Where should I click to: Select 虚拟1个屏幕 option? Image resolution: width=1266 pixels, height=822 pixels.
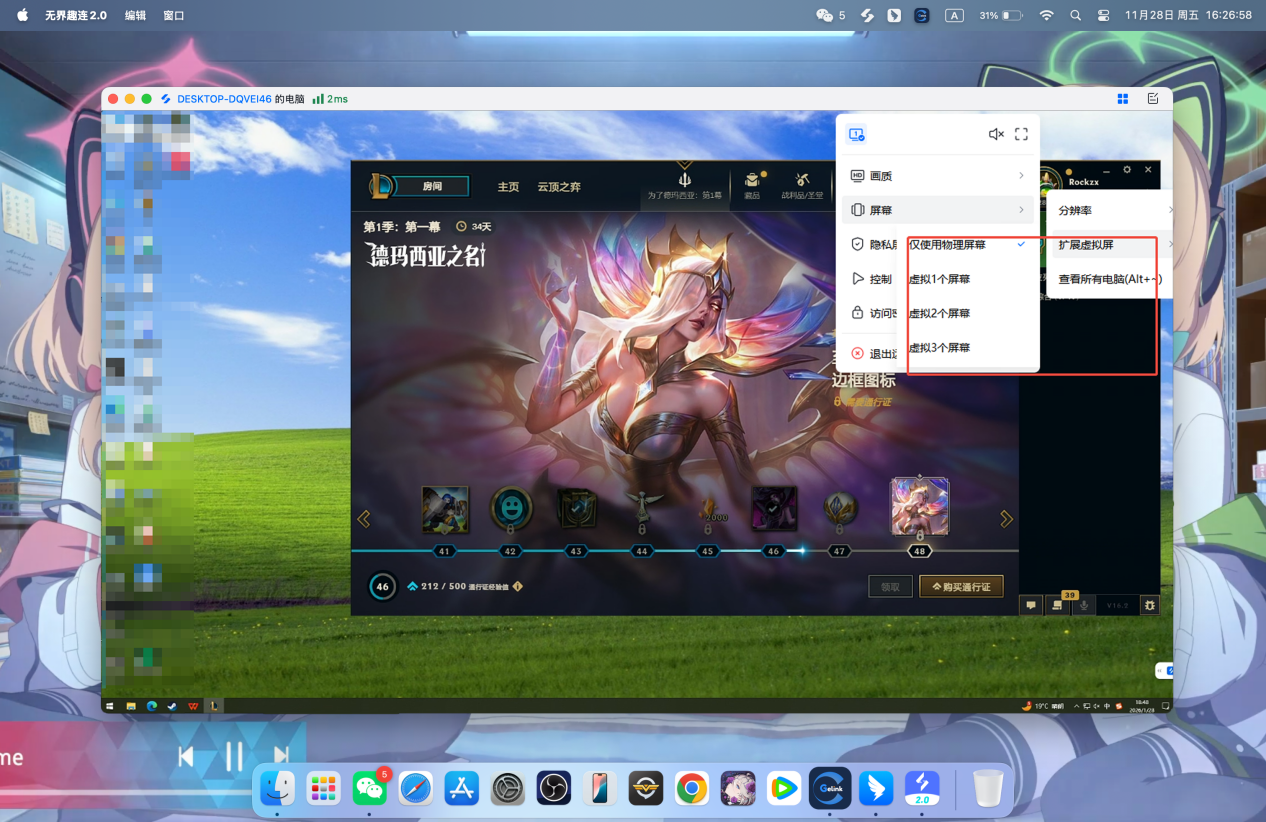click(x=939, y=279)
